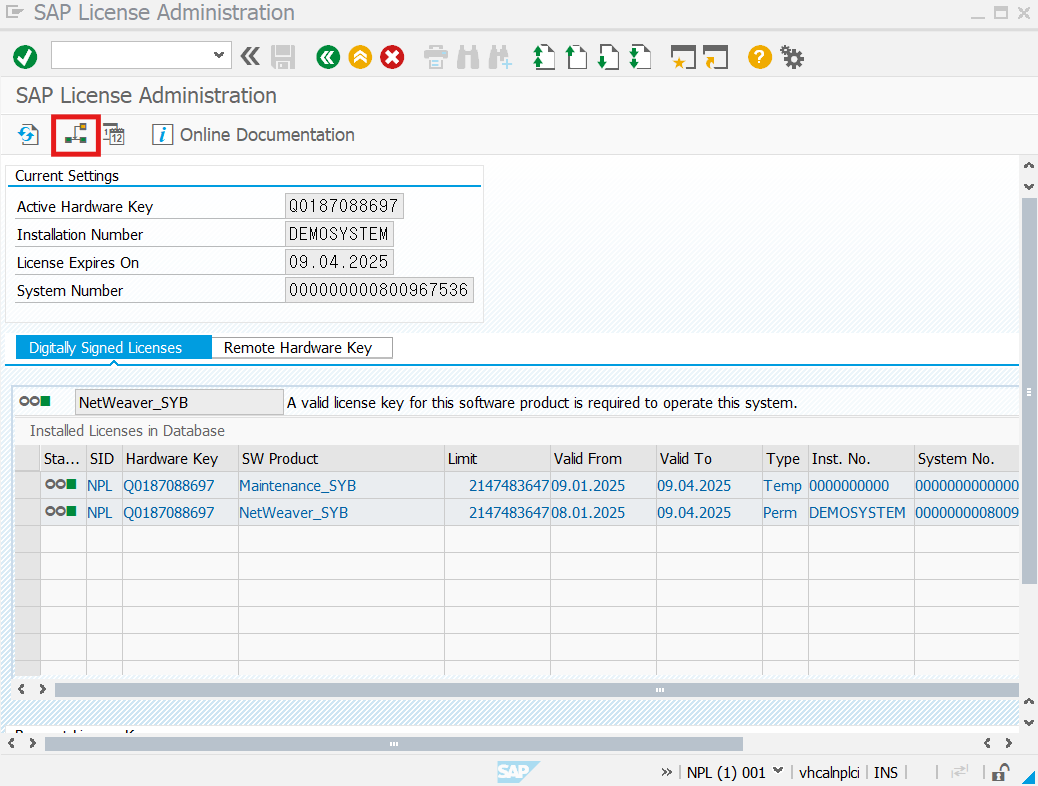Image resolution: width=1038 pixels, height=786 pixels.
Task: Click the Active Hardware Key field
Action: [344, 206]
